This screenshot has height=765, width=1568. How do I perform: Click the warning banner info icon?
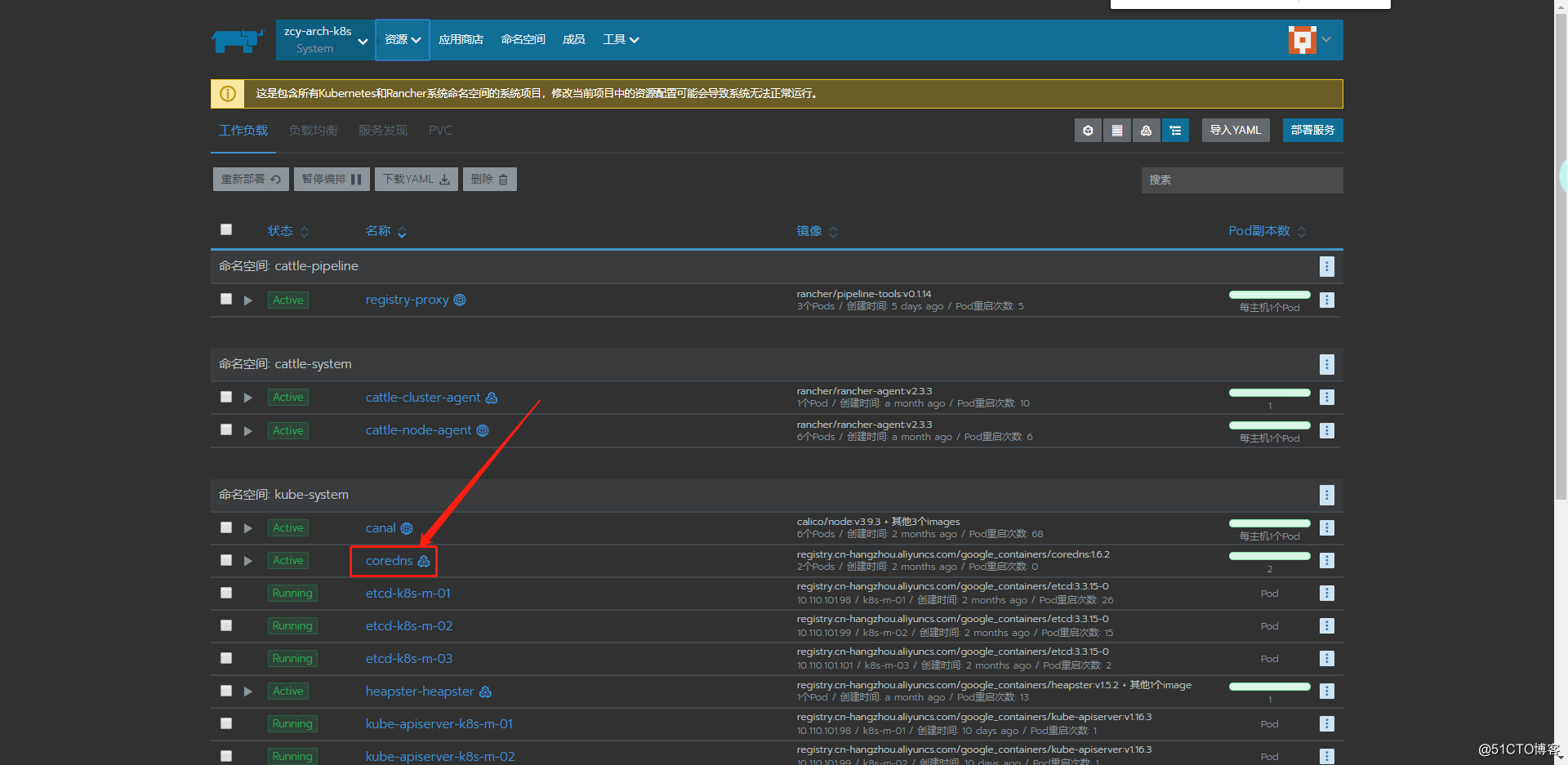point(228,94)
